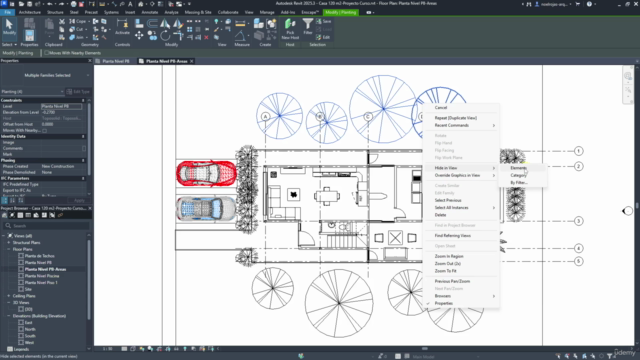The width and height of the screenshot is (640, 360).
Task: Click the Default 3D View house icon
Action: tap(140, 4)
